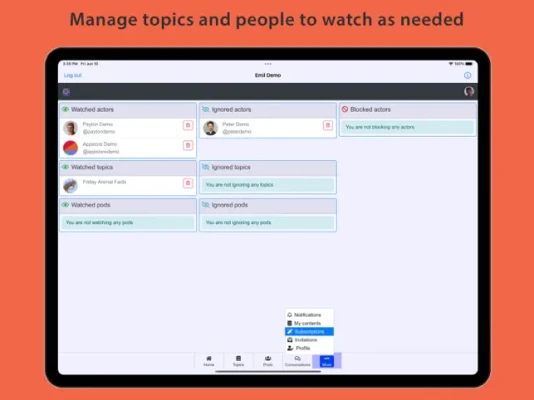Screen dimensions: 534x400
Task: Open profile avatar in dark toolbar
Action: click(x=469, y=91)
